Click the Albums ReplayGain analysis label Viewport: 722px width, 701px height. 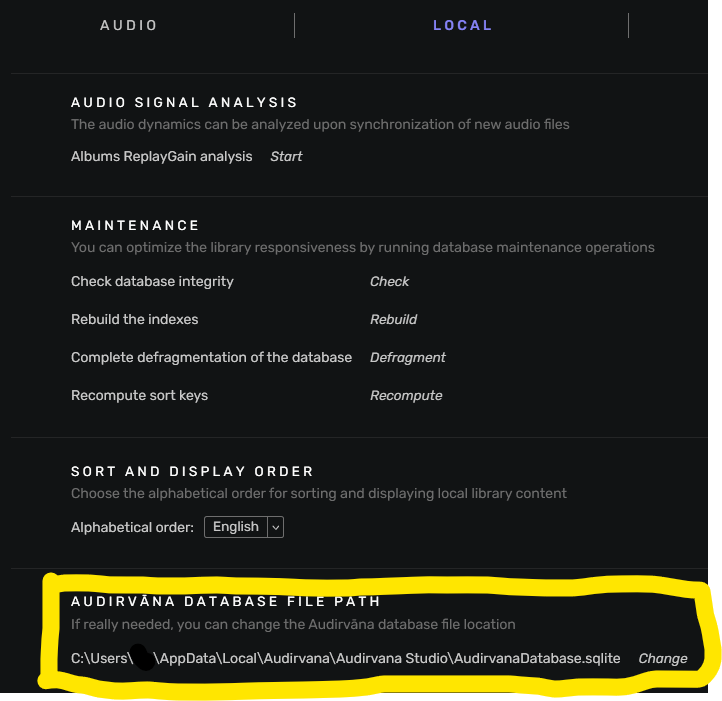(161, 156)
